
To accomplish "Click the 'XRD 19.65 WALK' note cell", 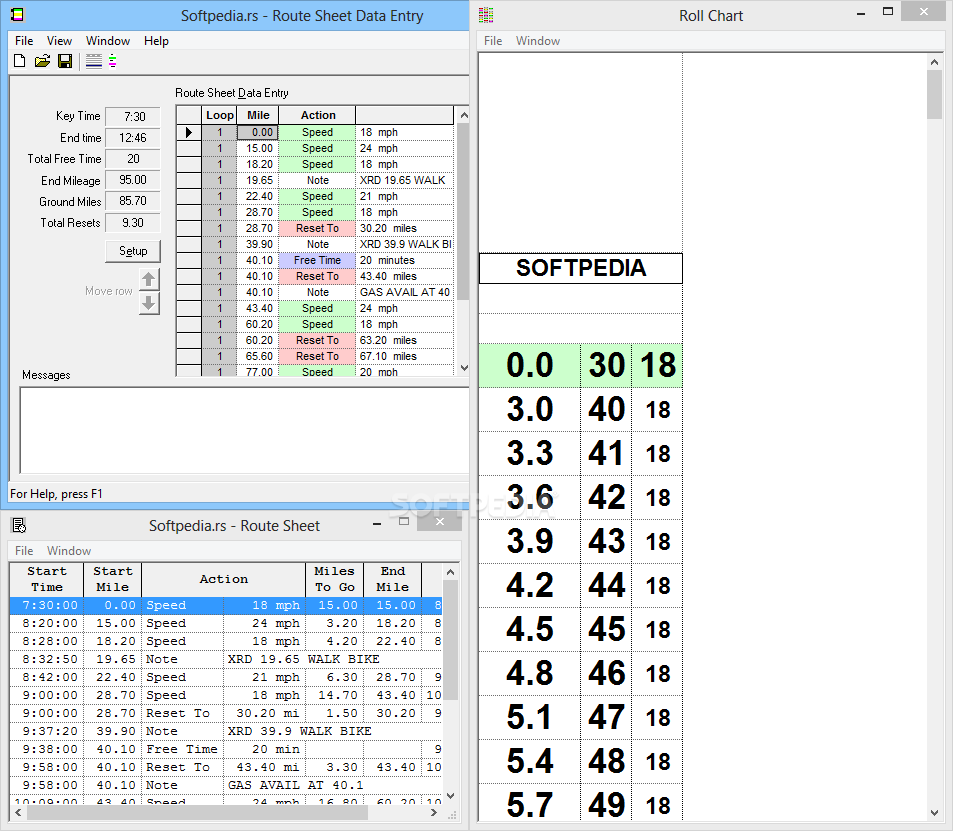I will [404, 180].
